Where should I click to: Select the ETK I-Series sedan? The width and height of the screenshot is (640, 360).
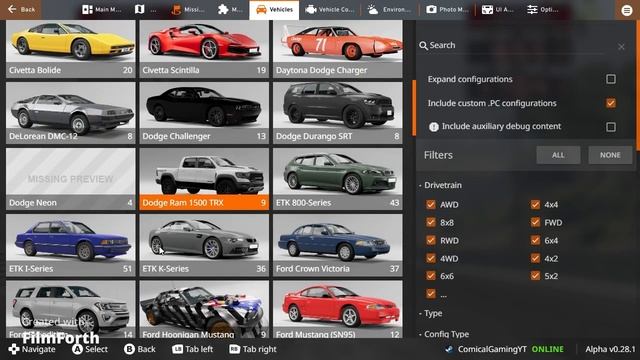tap(71, 245)
